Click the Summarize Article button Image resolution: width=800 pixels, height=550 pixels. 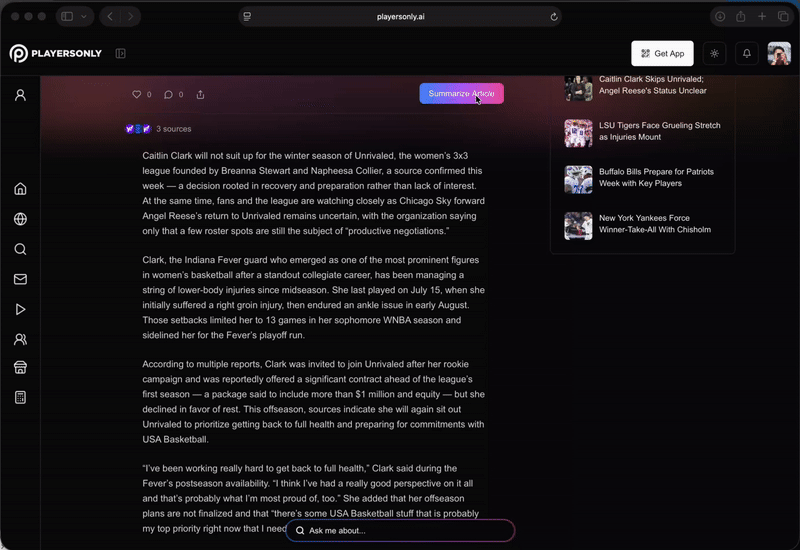(461, 94)
